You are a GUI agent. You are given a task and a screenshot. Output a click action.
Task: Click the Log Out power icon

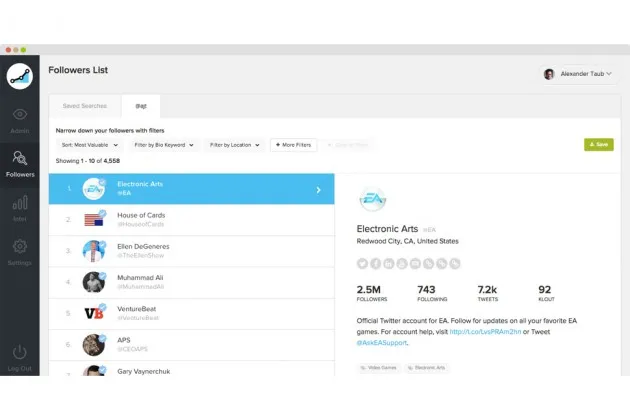(20, 352)
